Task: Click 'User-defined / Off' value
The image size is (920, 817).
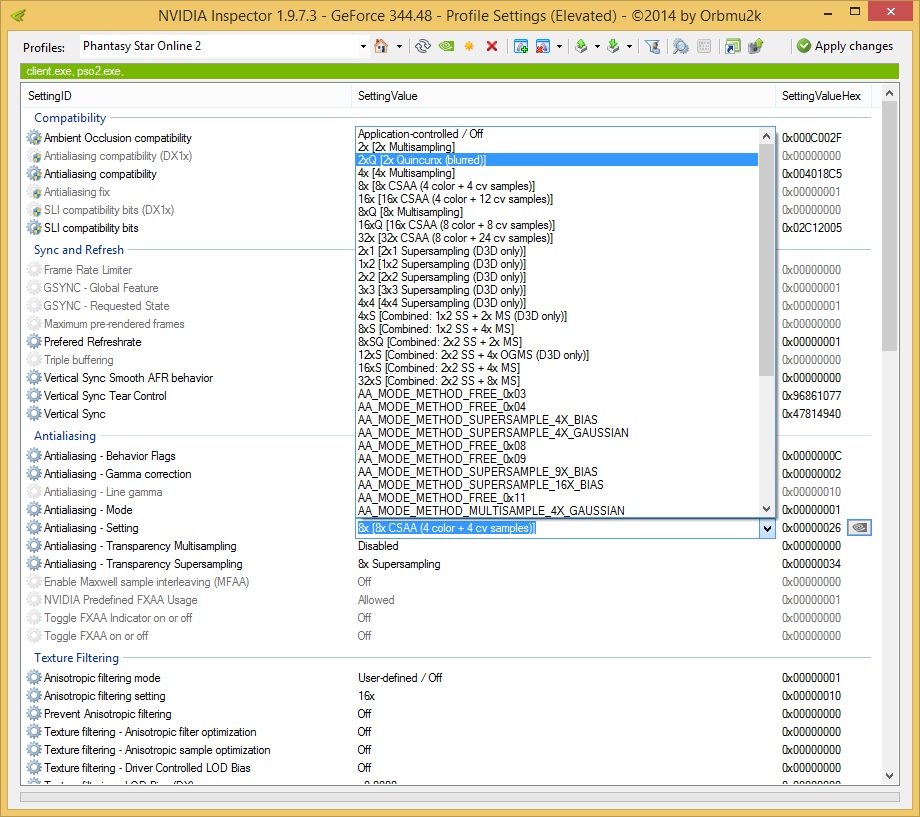Action: [400, 678]
